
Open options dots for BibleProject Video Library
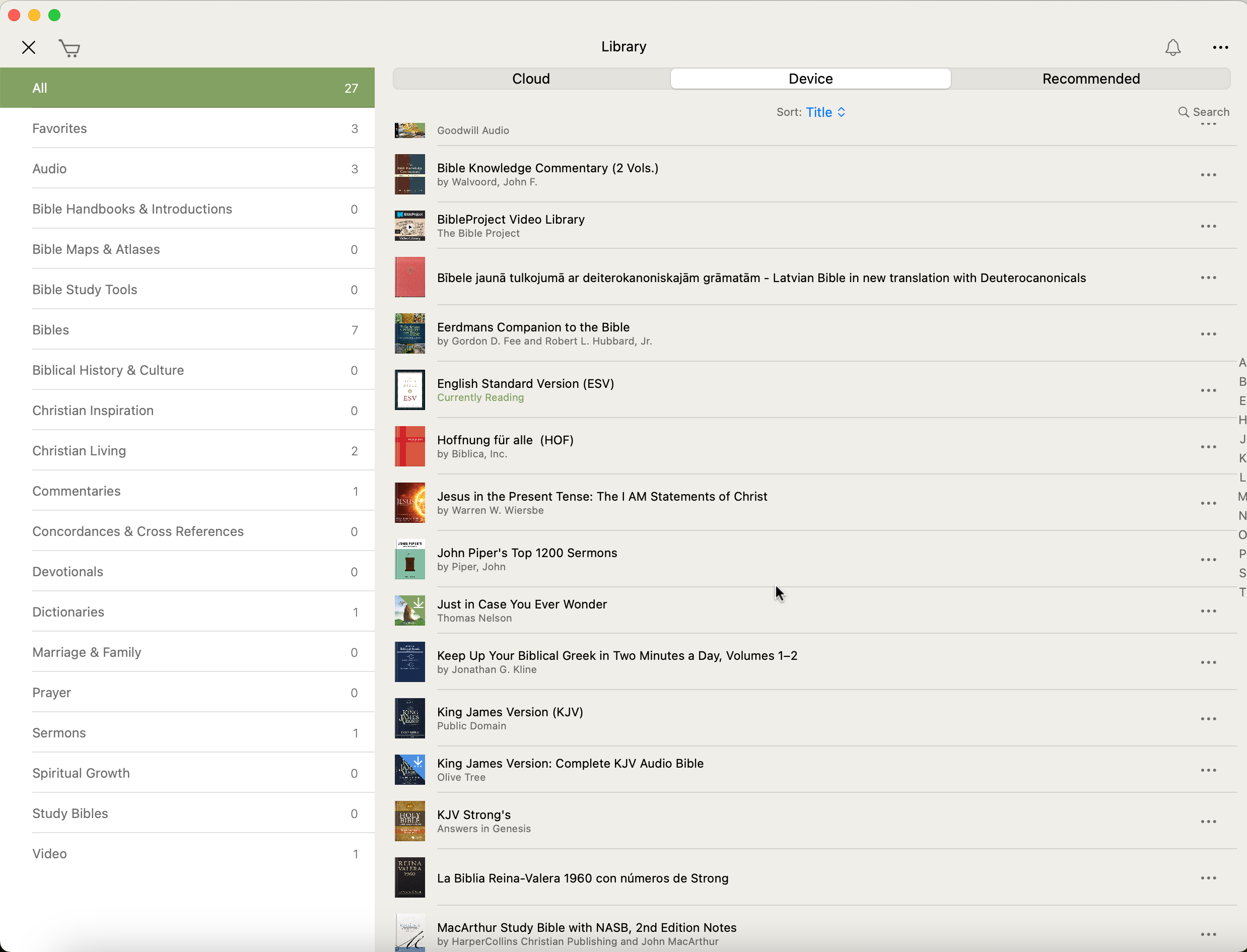1208,226
